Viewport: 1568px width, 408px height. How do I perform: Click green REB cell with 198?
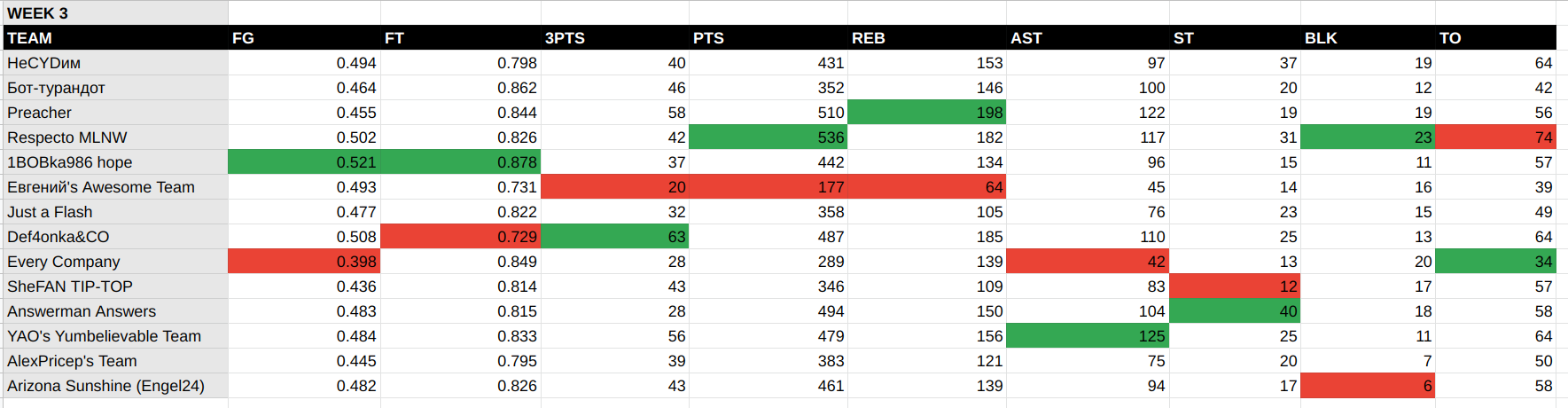coord(927,112)
